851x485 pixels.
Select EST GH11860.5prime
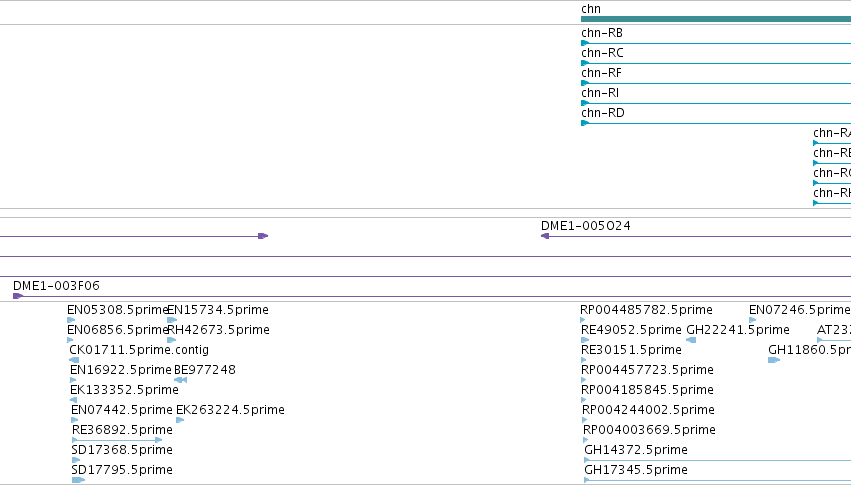click(x=809, y=350)
